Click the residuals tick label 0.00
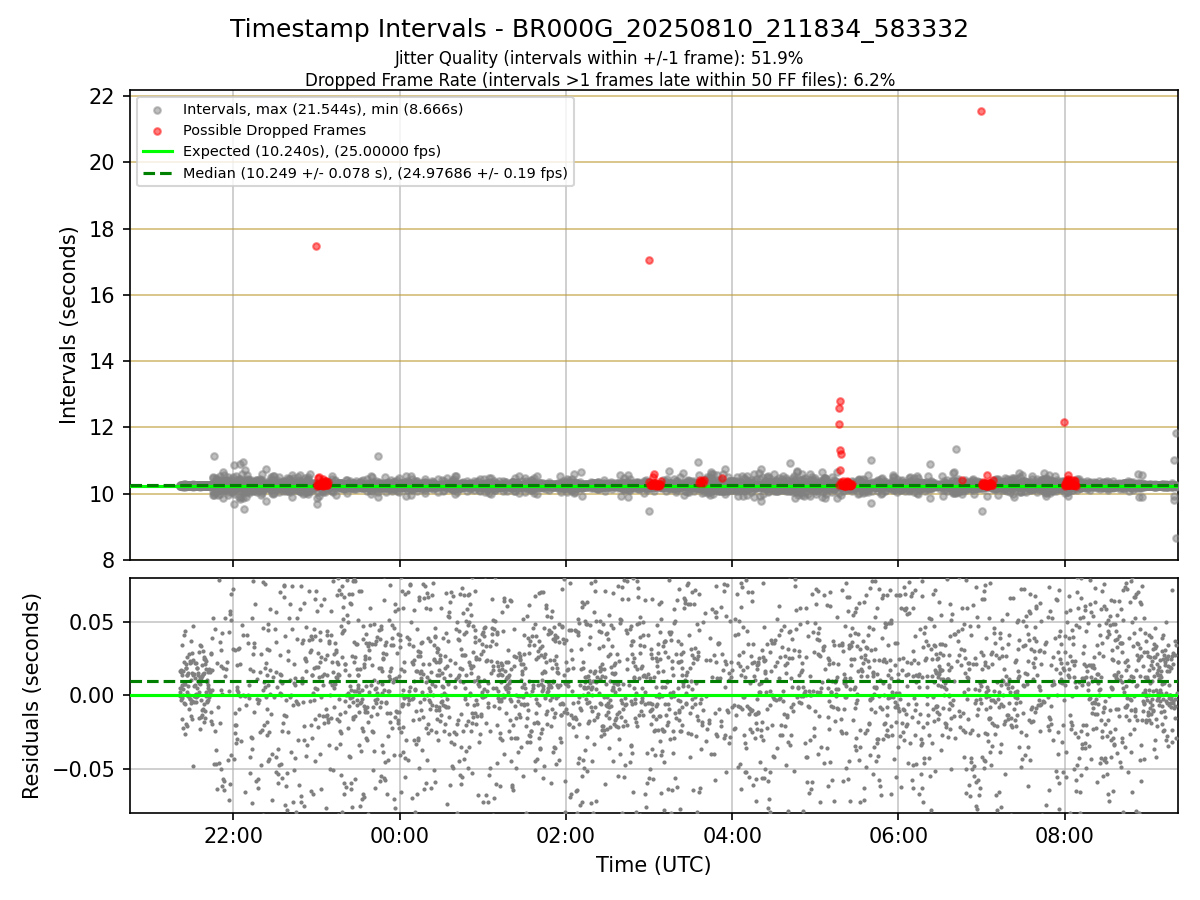Viewport: 1200px width, 900px height. [92, 695]
